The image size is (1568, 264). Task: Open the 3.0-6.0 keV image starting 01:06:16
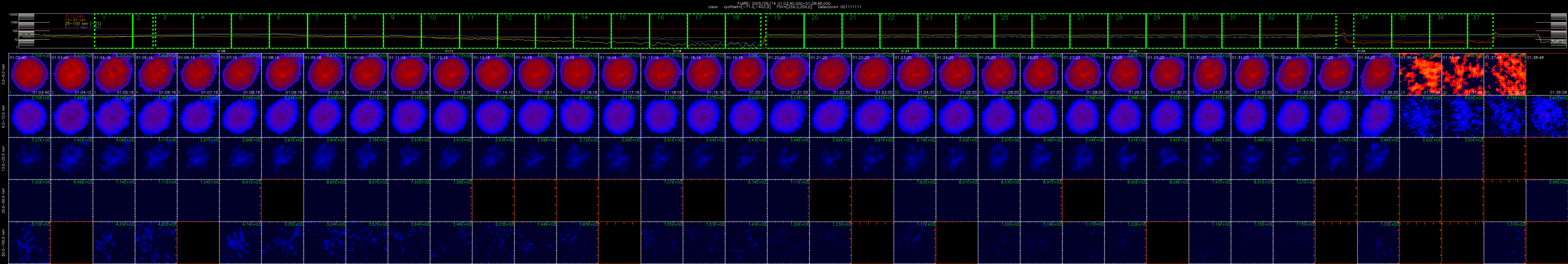(x=198, y=74)
